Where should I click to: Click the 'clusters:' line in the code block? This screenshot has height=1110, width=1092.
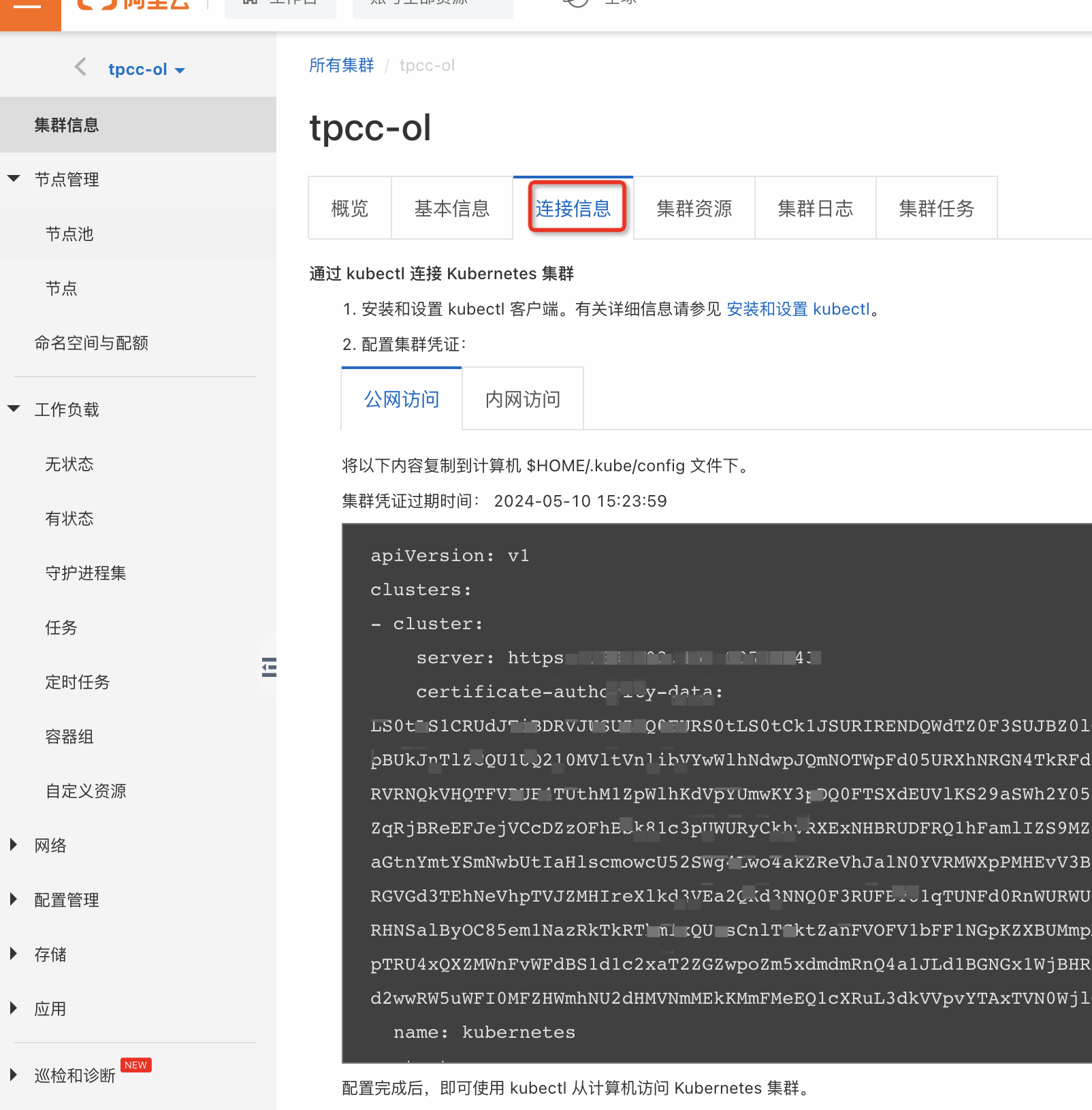pos(421,590)
